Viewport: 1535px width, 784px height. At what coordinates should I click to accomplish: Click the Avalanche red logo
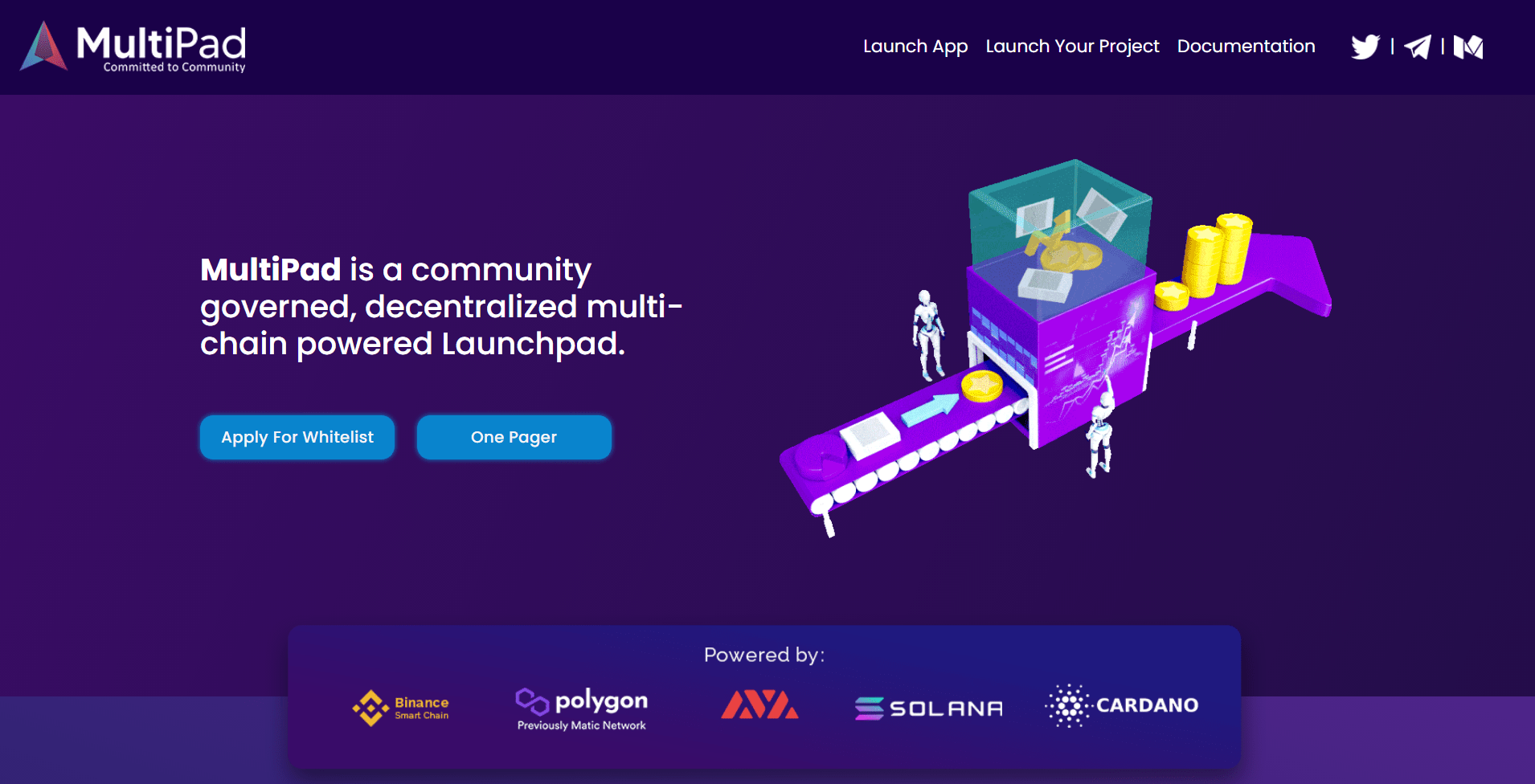(759, 704)
